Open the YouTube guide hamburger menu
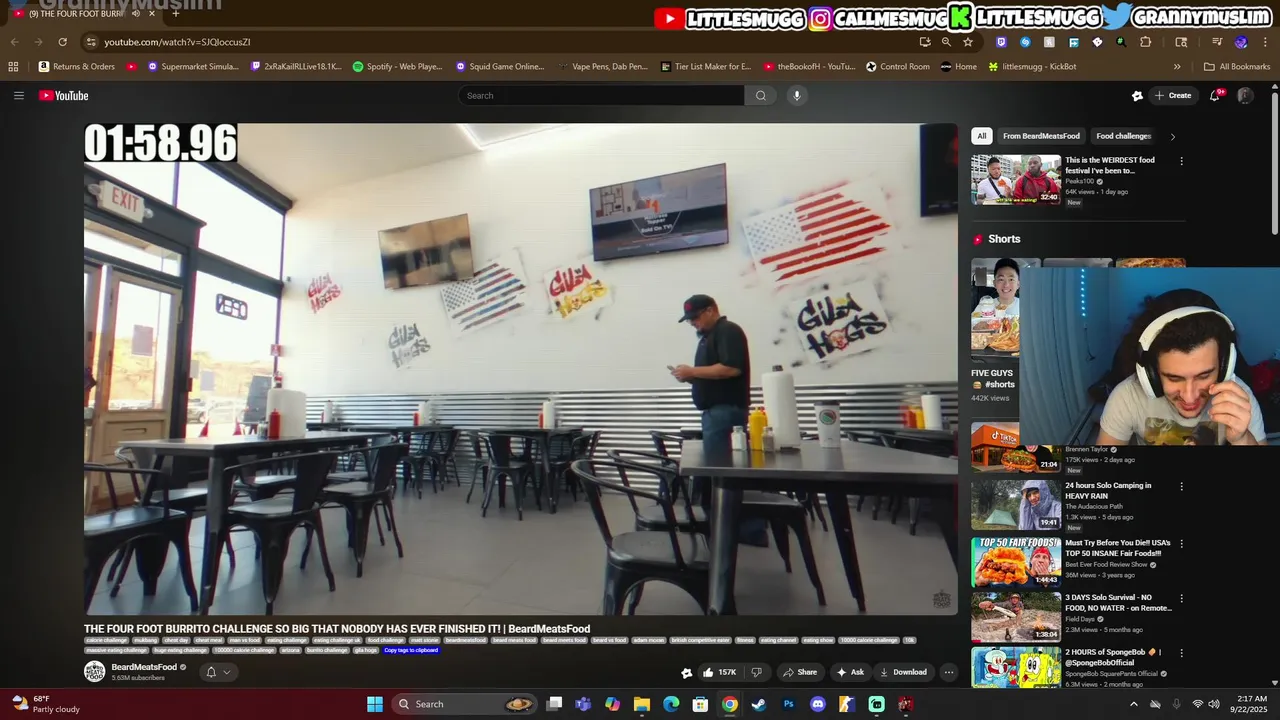 click(18, 95)
